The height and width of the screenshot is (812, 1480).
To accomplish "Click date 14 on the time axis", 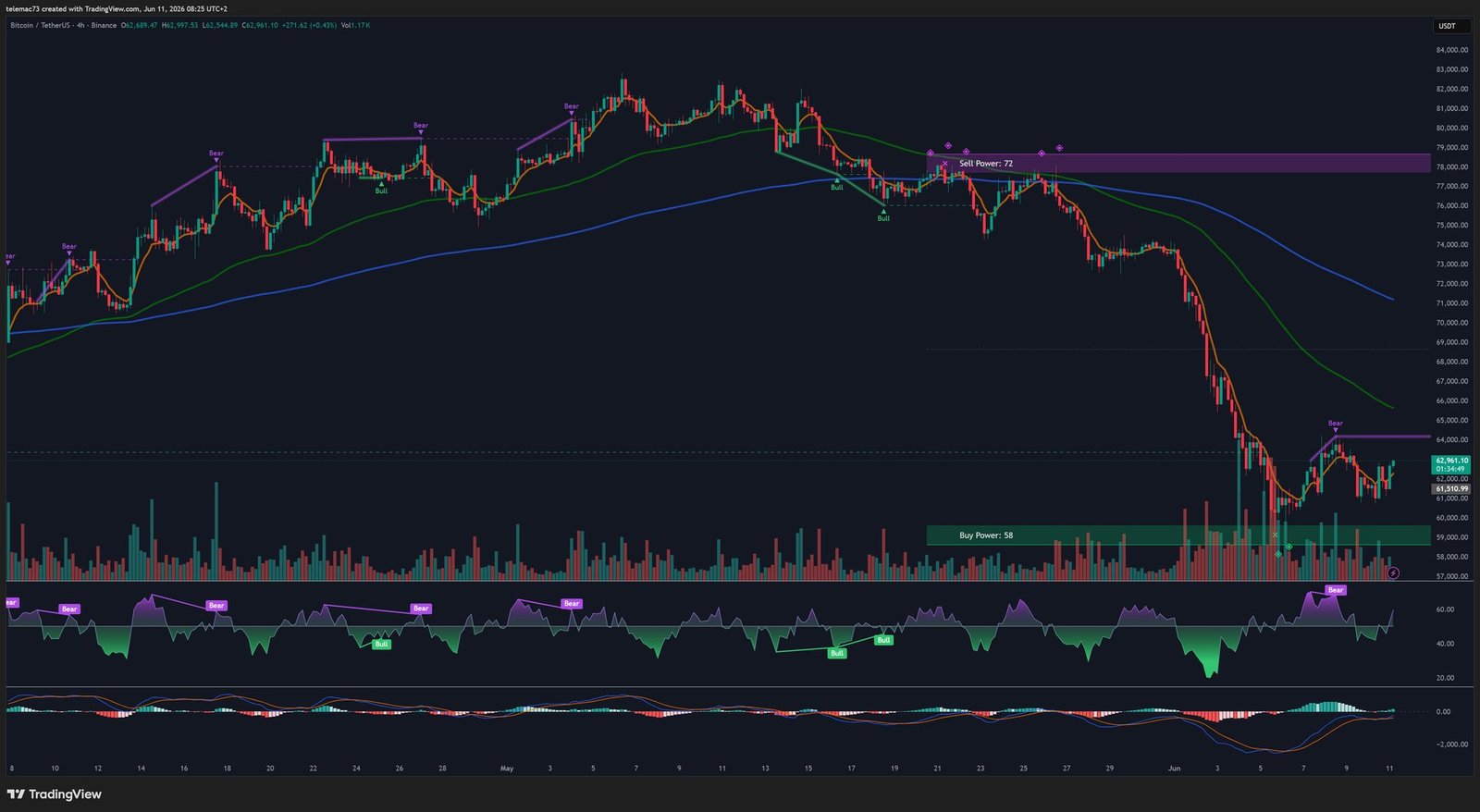I will 141,769.
